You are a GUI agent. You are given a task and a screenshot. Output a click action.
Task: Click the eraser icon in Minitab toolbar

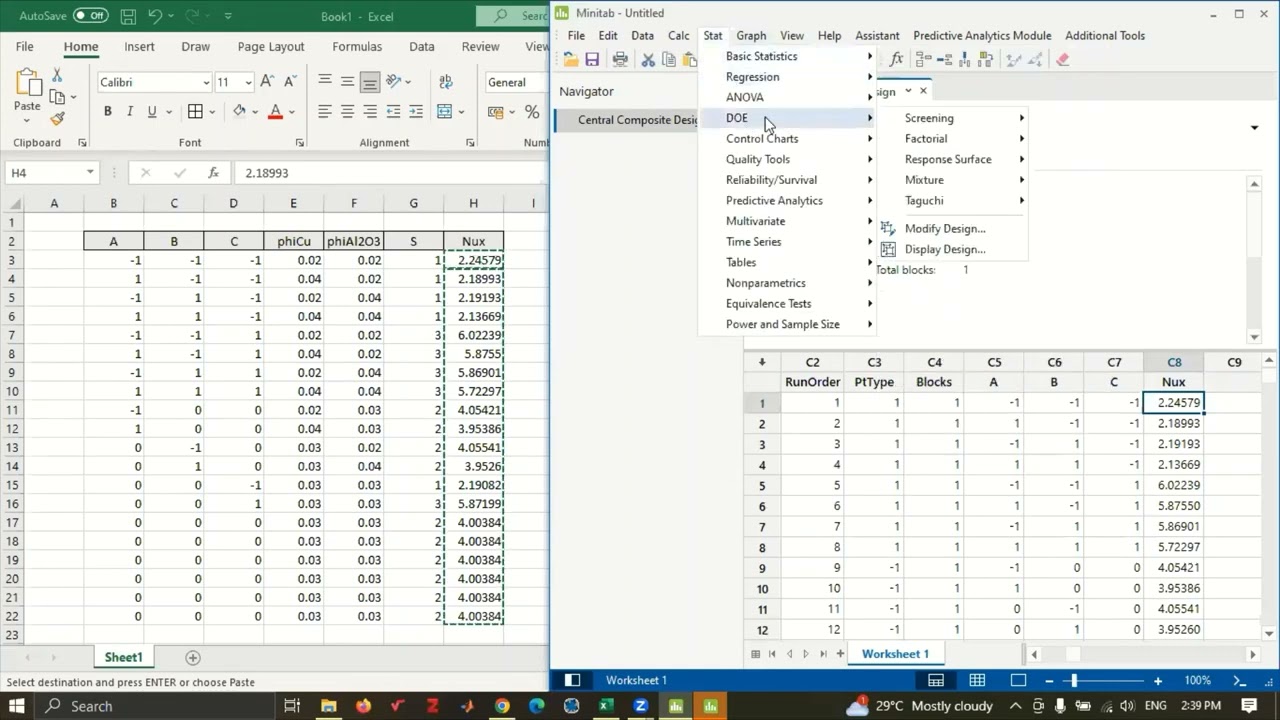[1062, 60]
